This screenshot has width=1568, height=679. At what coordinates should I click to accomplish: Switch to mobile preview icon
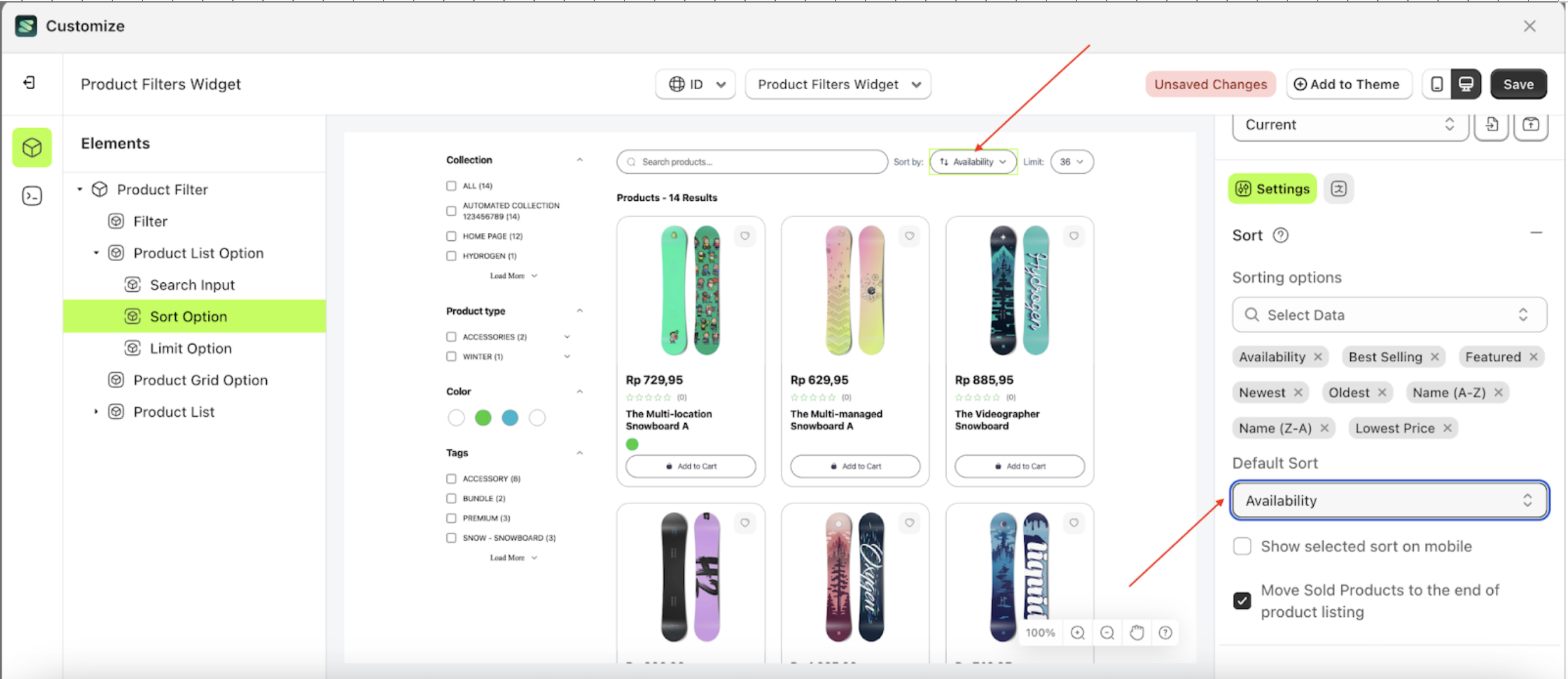coord(1437,84)
